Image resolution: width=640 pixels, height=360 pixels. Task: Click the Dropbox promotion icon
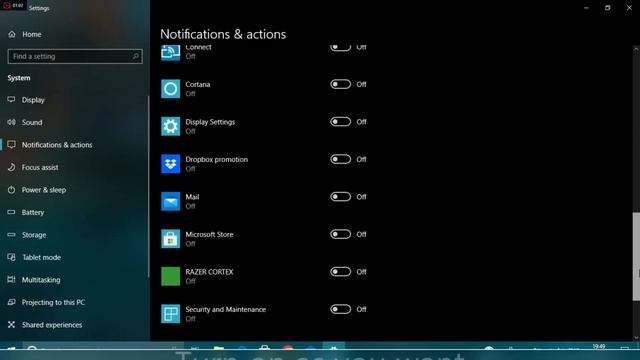170,164
